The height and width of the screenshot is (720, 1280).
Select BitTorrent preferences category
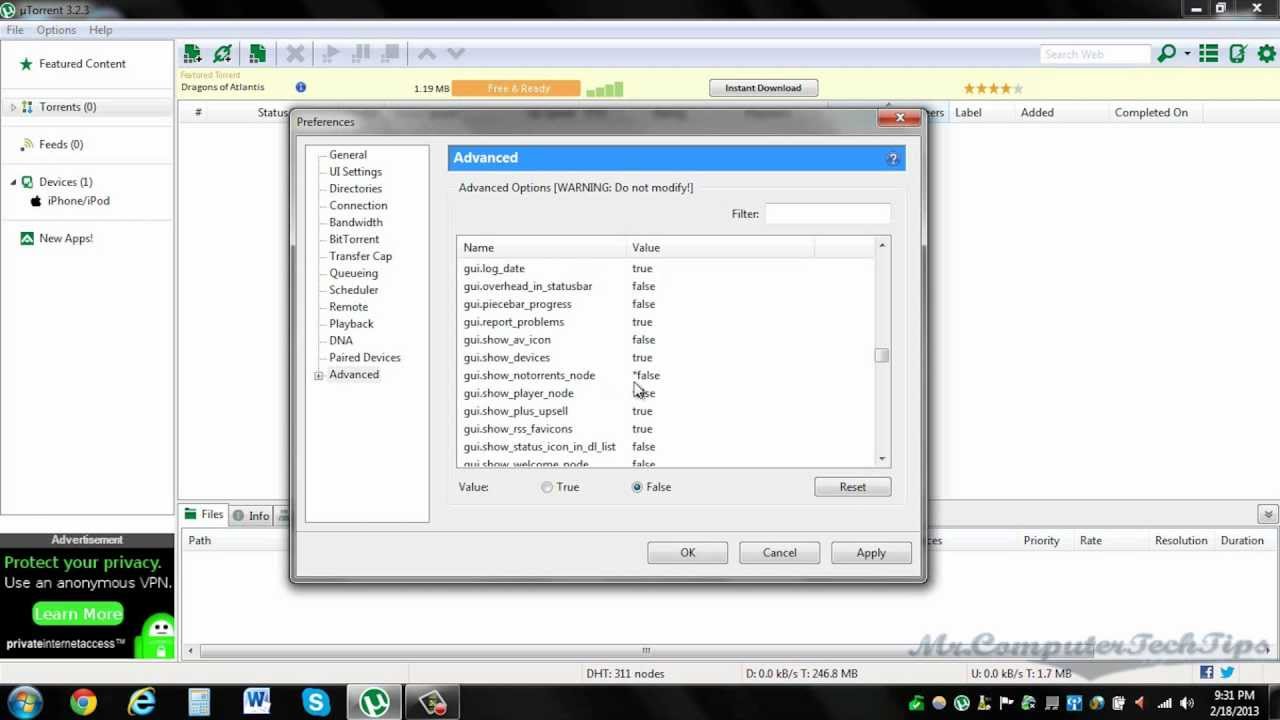[x=354, y=240]
